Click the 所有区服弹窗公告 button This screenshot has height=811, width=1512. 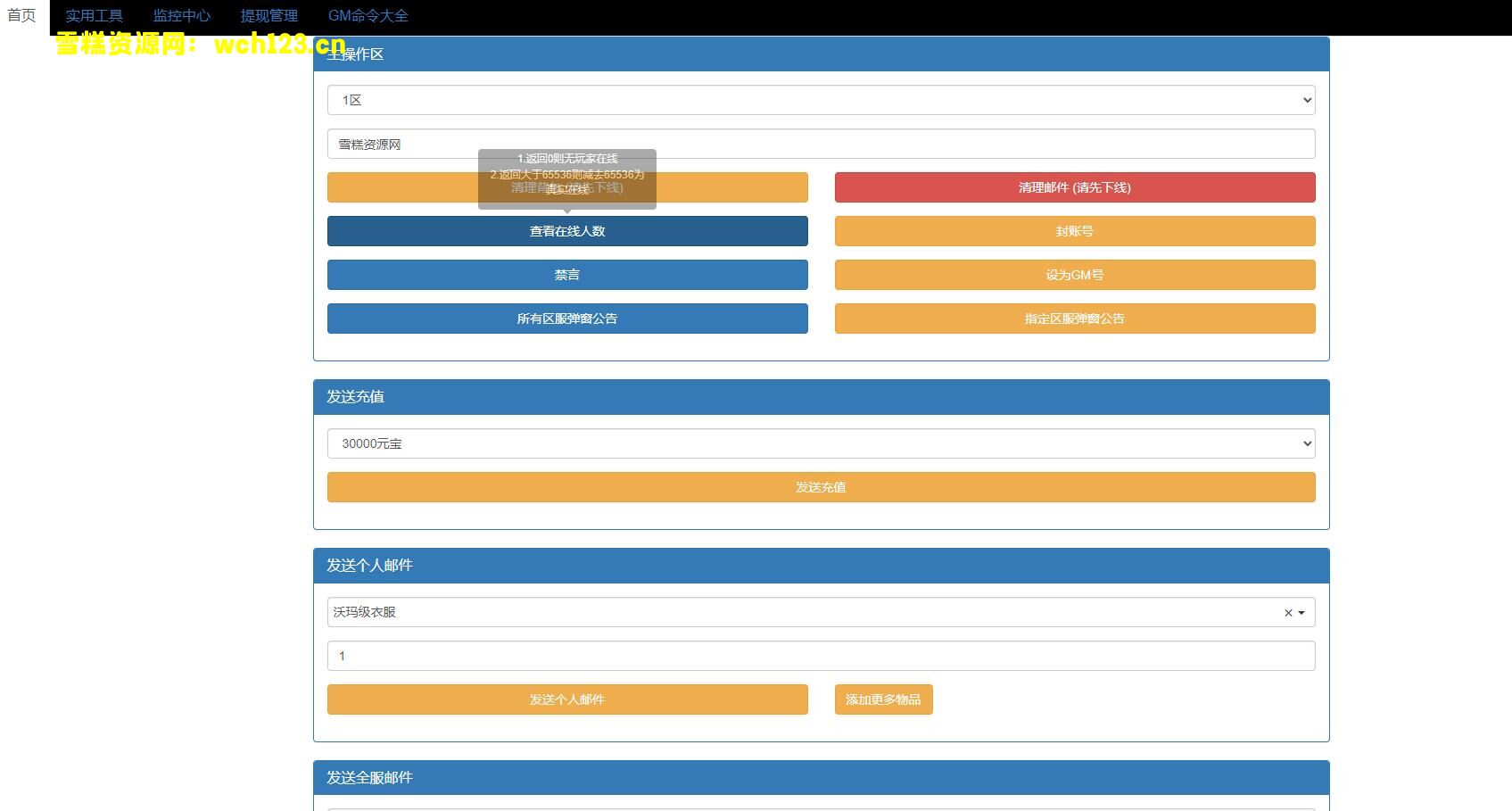click(x=566, y=319)
